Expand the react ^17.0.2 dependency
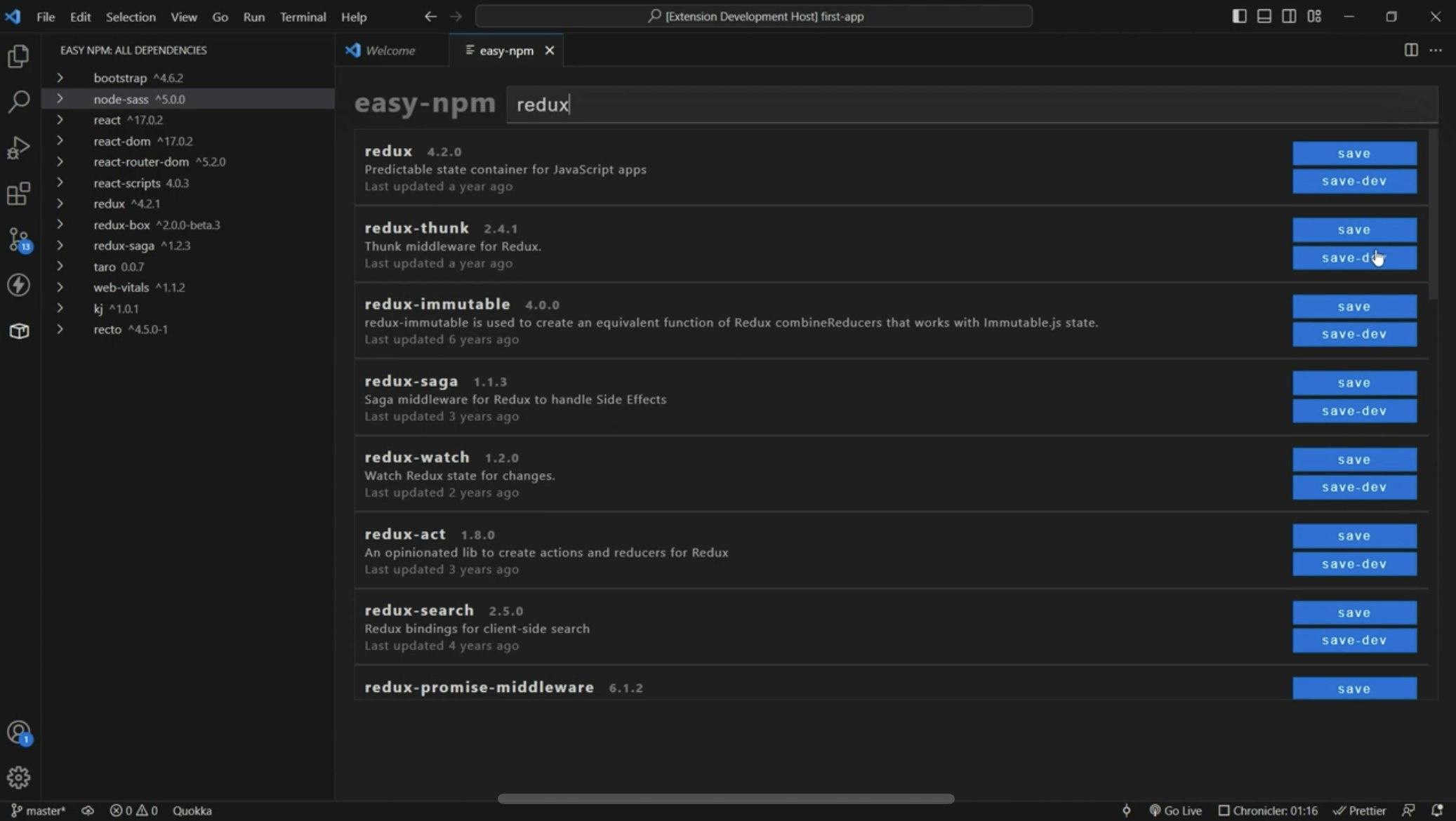Image resolution: width=1456 pixels, height=821 pixels. click(60, 120)
